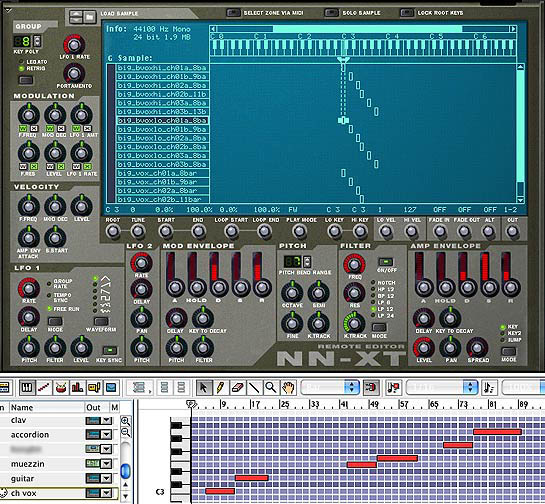Select sample big_bvoxhi_ch01a_8ba
Image resolution: width=545 pixels, height=504 pixels.
162,68
